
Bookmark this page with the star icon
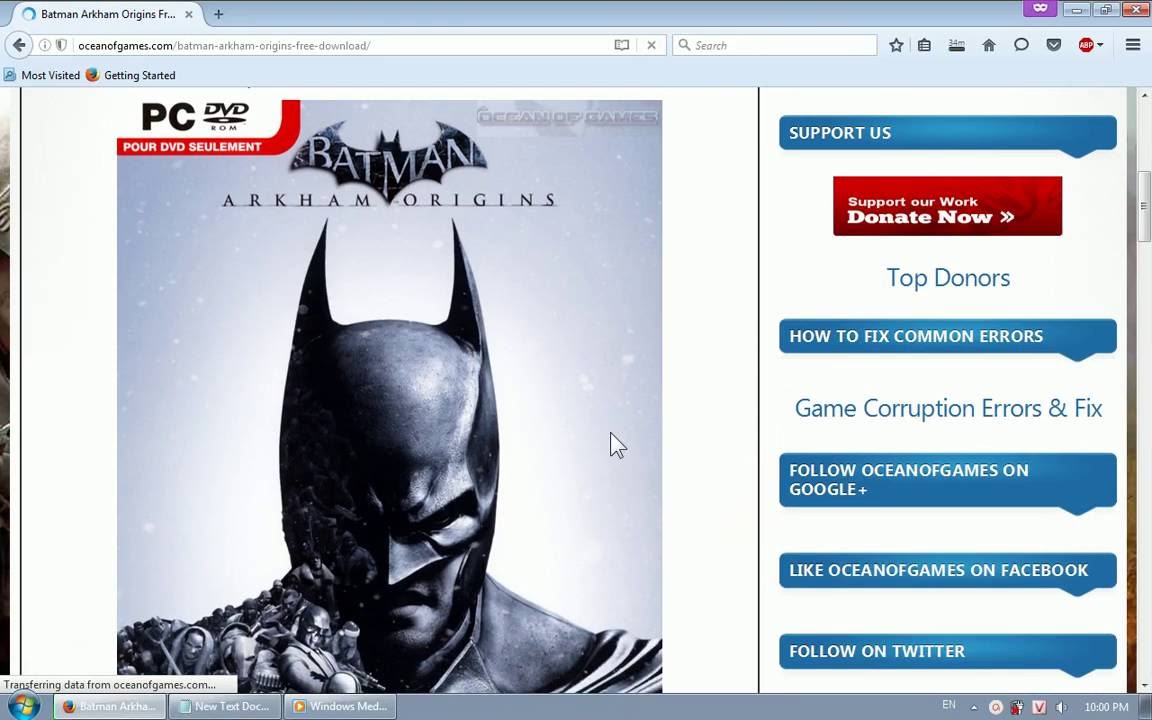(896, 46)
